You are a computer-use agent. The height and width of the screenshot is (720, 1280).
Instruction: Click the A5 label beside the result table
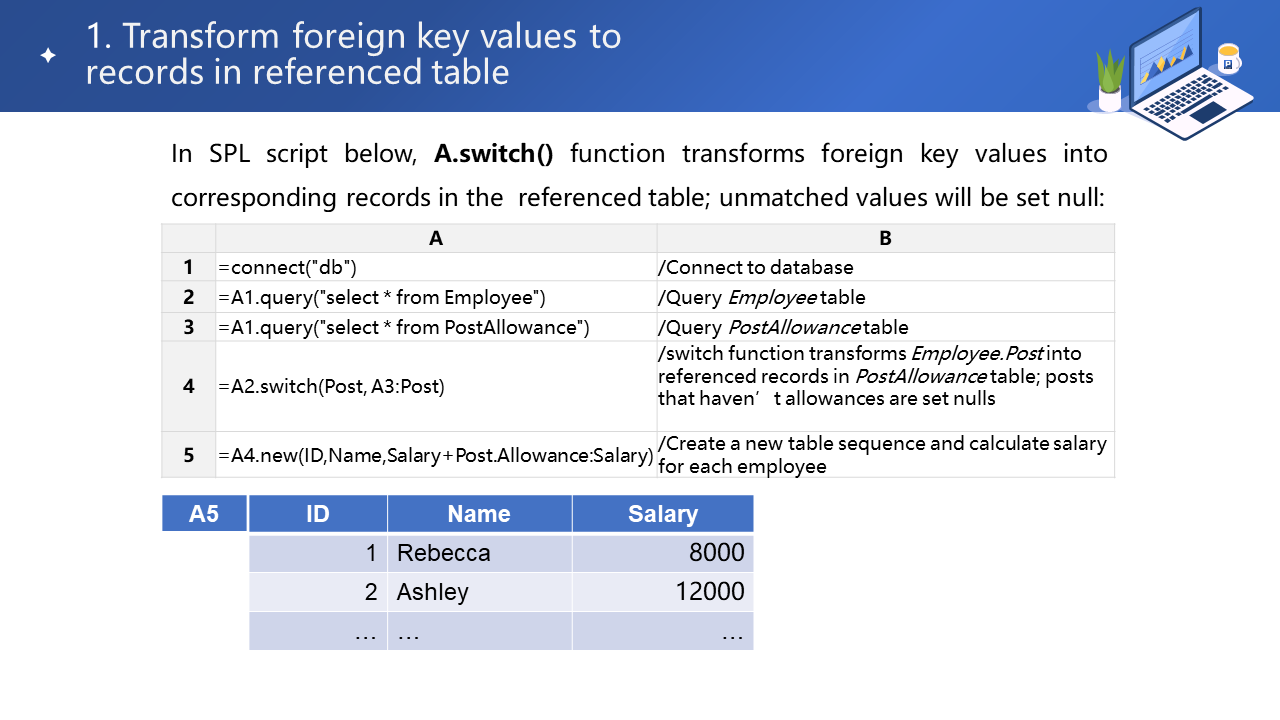tap(204, 514)
